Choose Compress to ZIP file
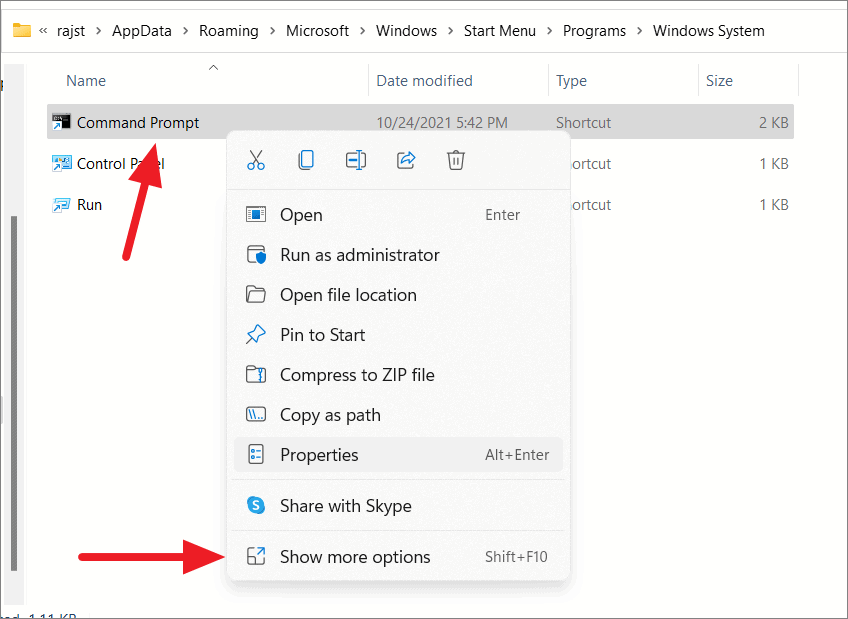The height and width of the screenshot is (619, 848). point(357,374)
